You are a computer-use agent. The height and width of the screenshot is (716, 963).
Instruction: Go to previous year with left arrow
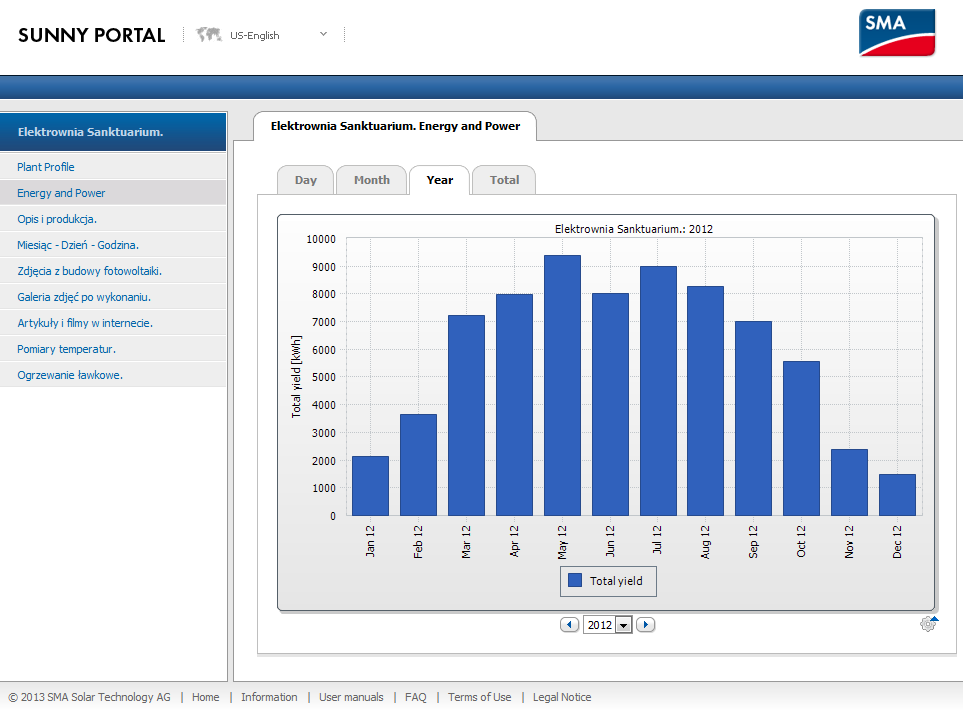pos(569,625)
